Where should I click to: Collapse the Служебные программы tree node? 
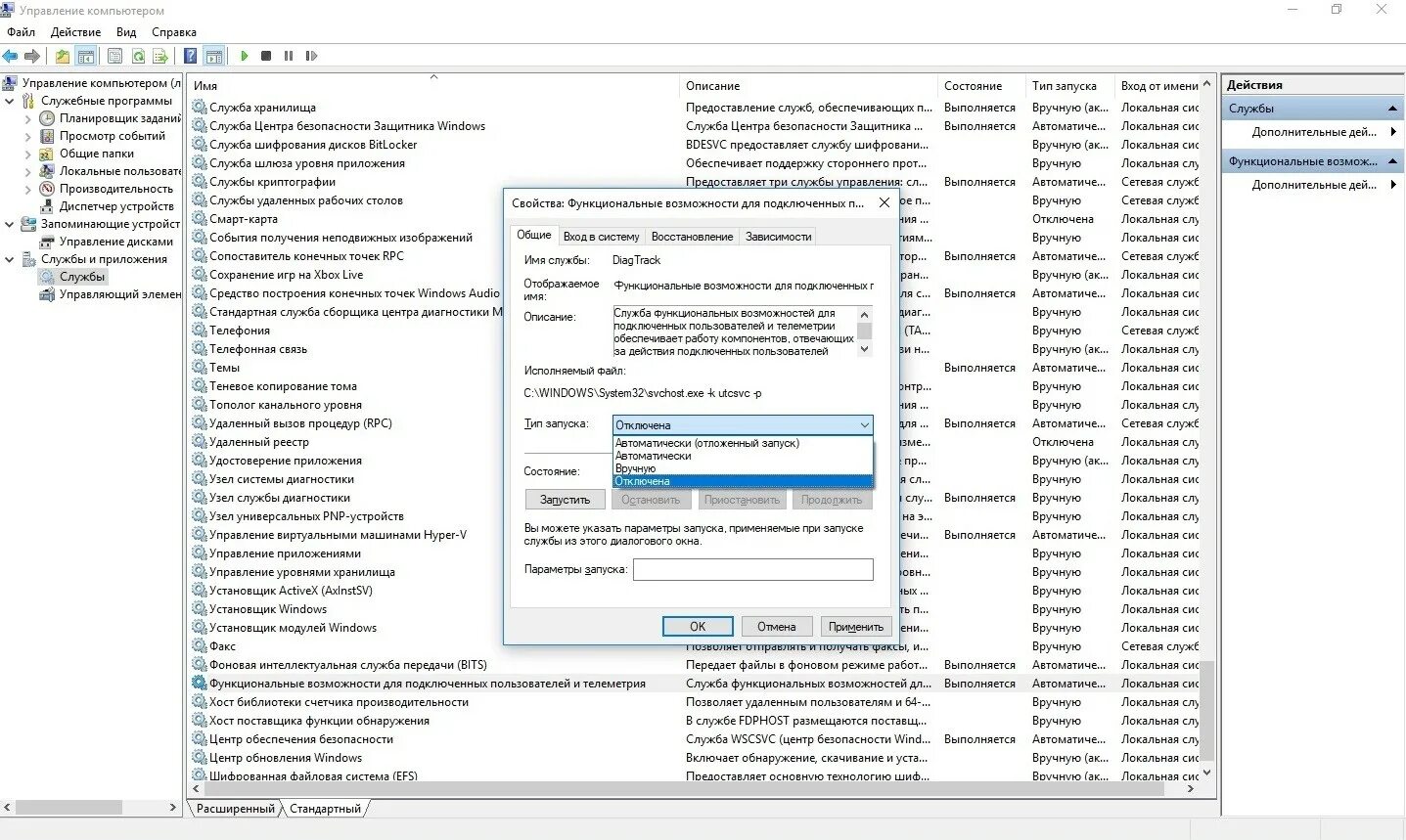click(x=10, y=101)
